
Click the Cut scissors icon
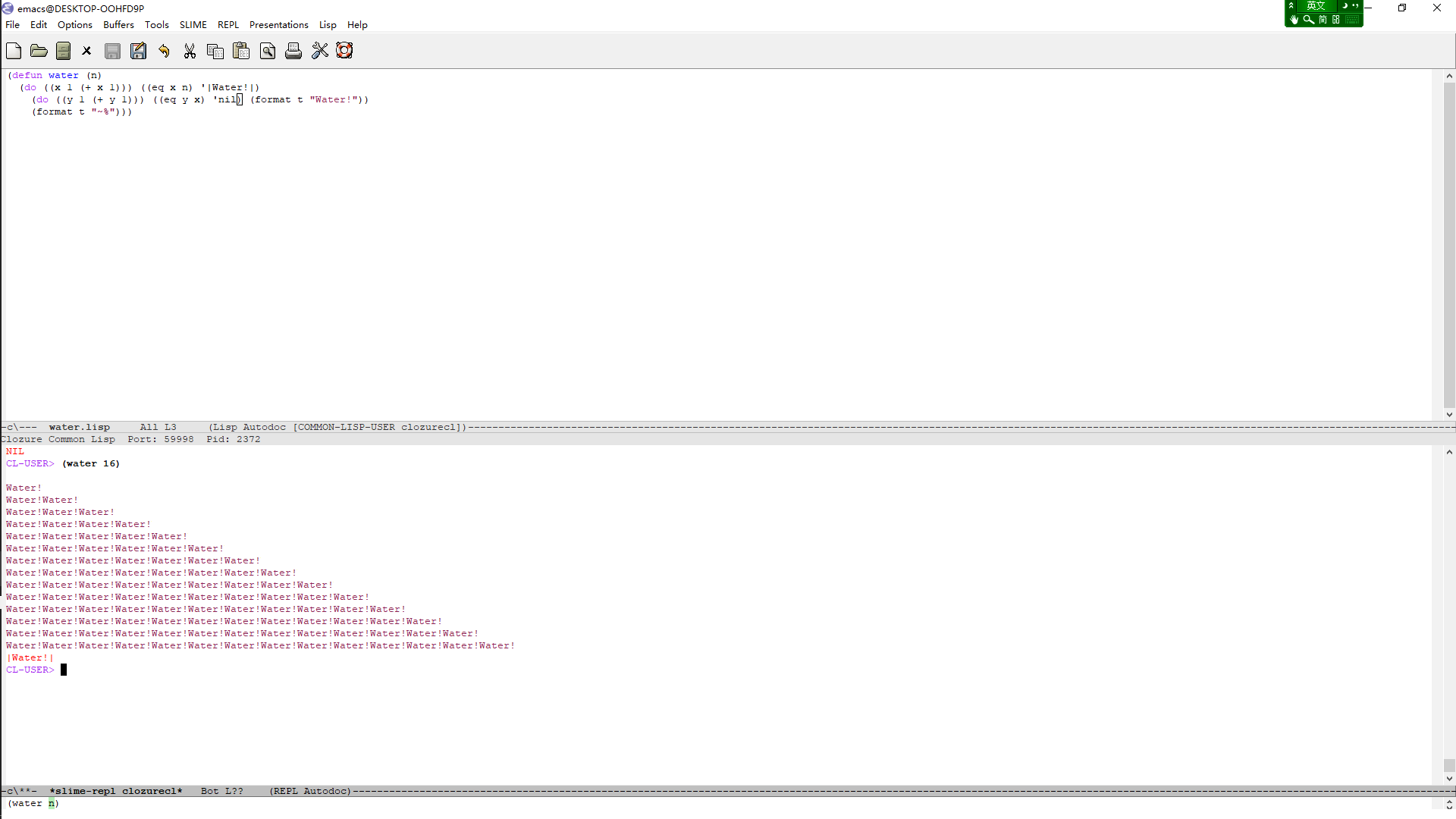coord(190,51)
